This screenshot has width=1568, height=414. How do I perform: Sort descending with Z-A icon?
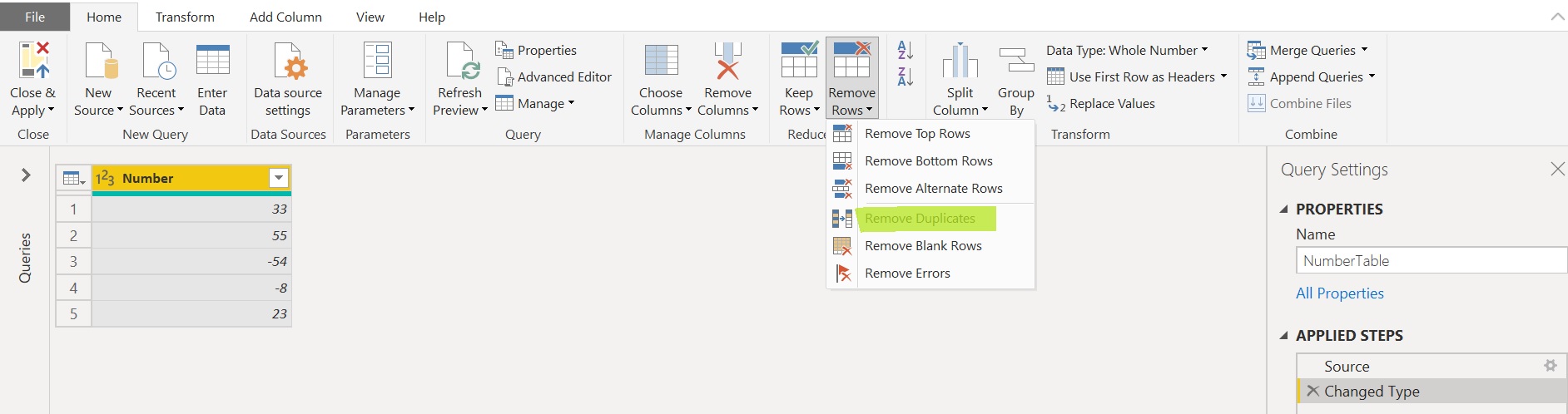point(906,76)
